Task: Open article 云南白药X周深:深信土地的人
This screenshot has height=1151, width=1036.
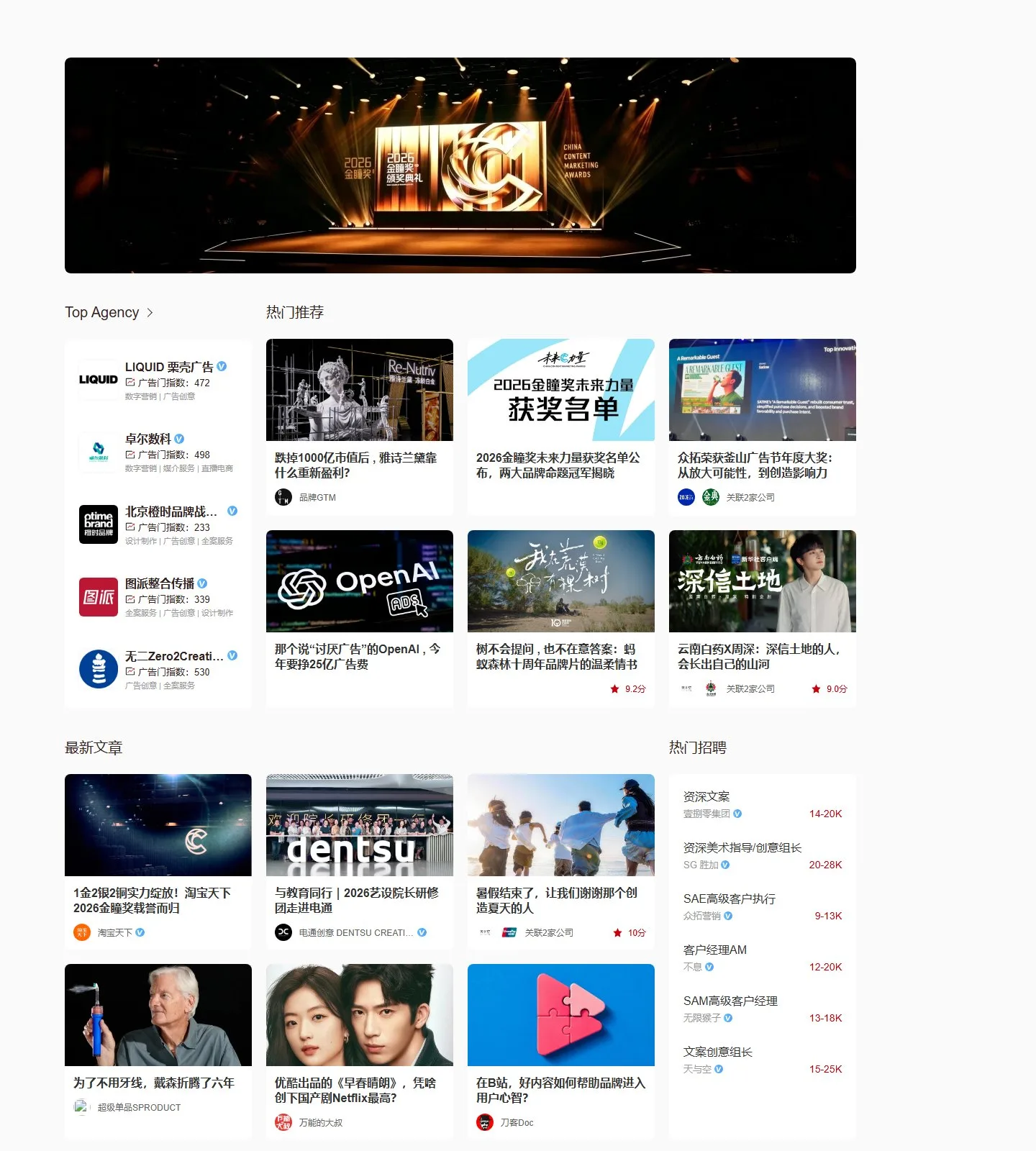Action: coord(758,657)
